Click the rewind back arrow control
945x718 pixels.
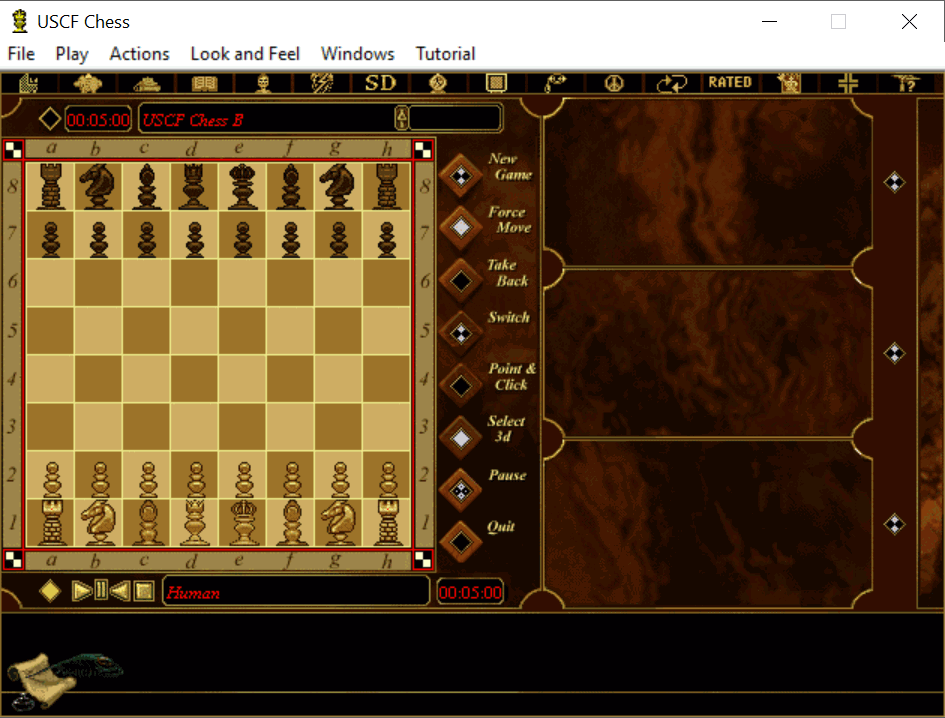pos(120,590)
